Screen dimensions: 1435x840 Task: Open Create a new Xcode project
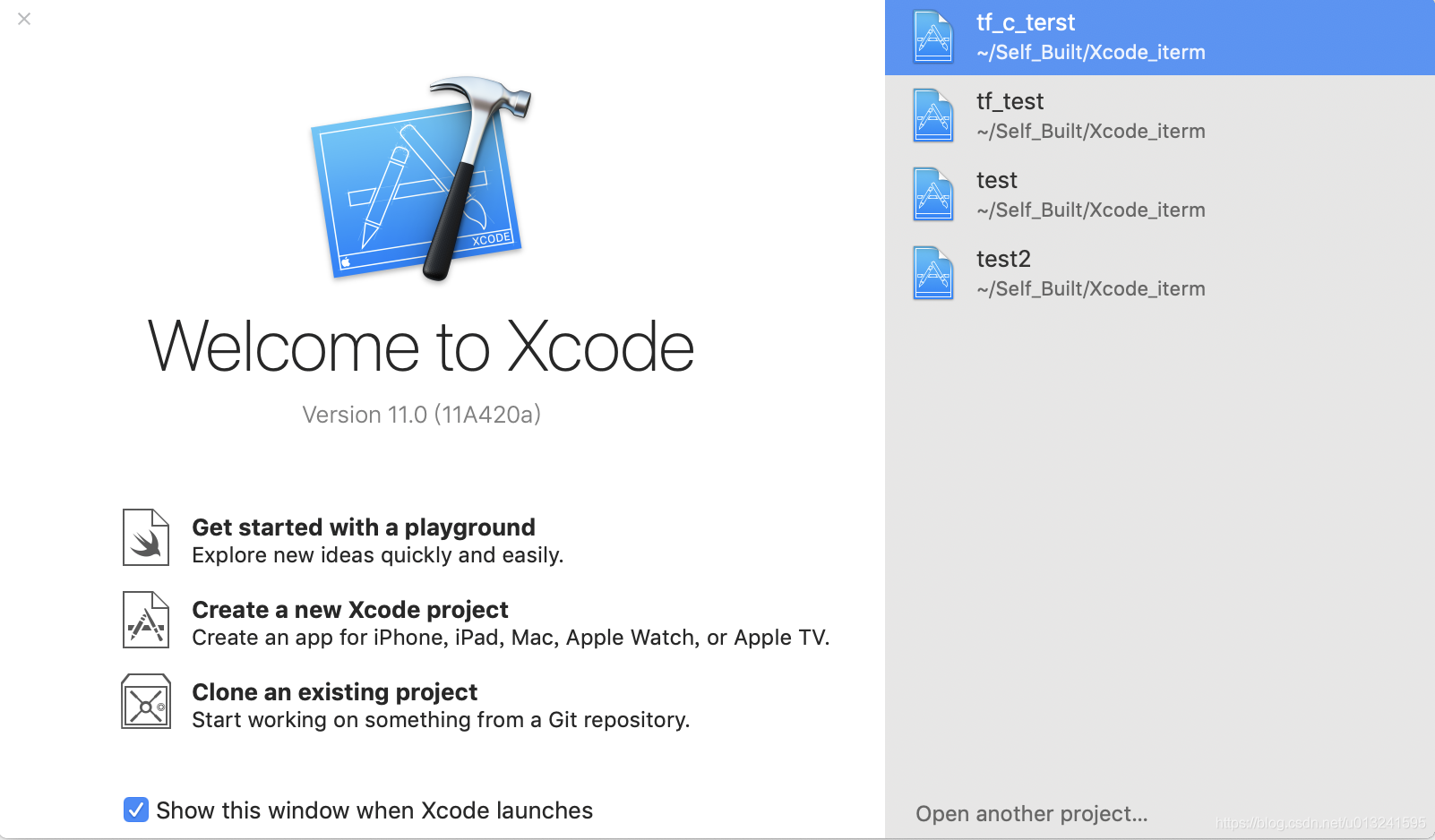tap(349, 610)
